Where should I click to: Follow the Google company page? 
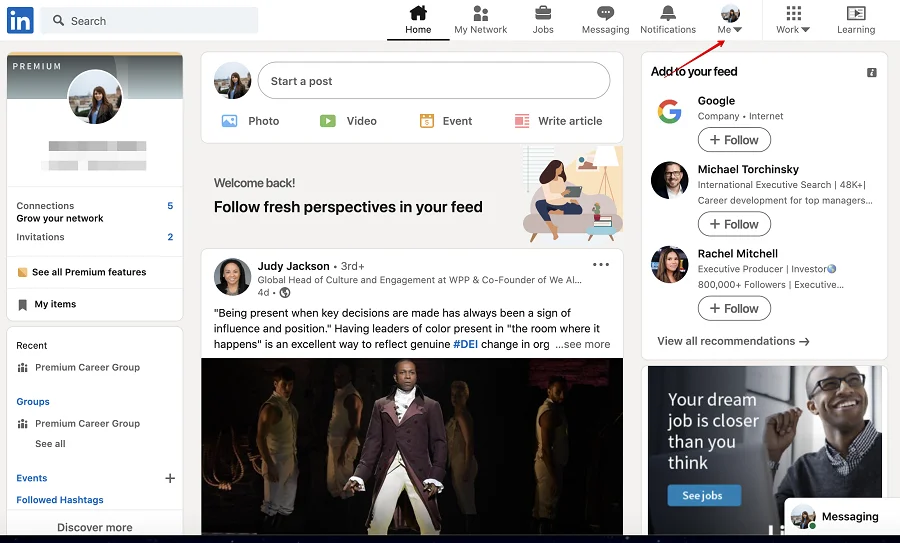(733, 140)
